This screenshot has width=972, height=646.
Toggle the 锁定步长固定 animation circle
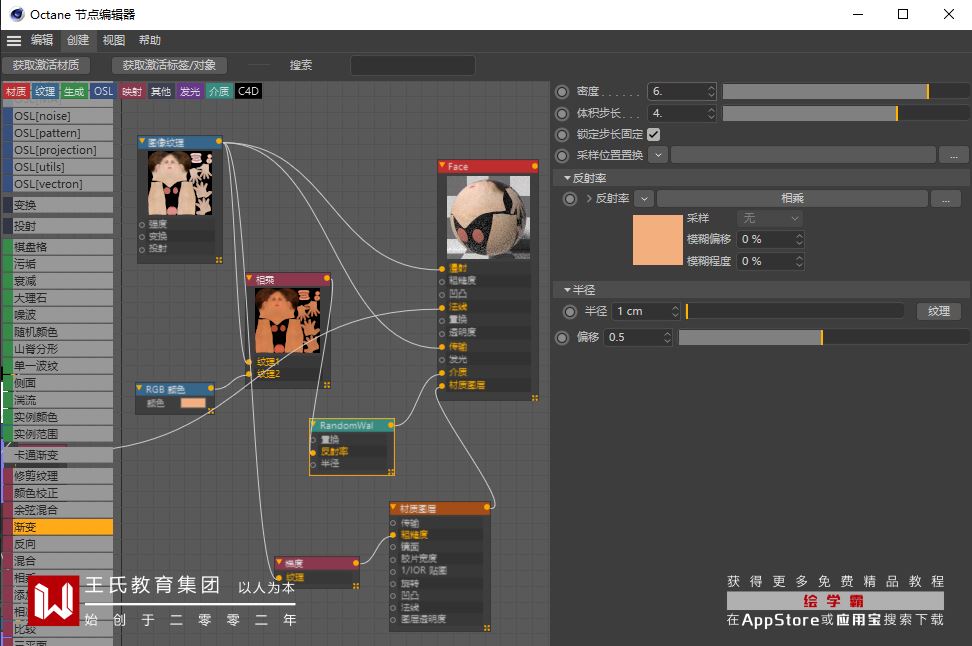tap(562, 135)
